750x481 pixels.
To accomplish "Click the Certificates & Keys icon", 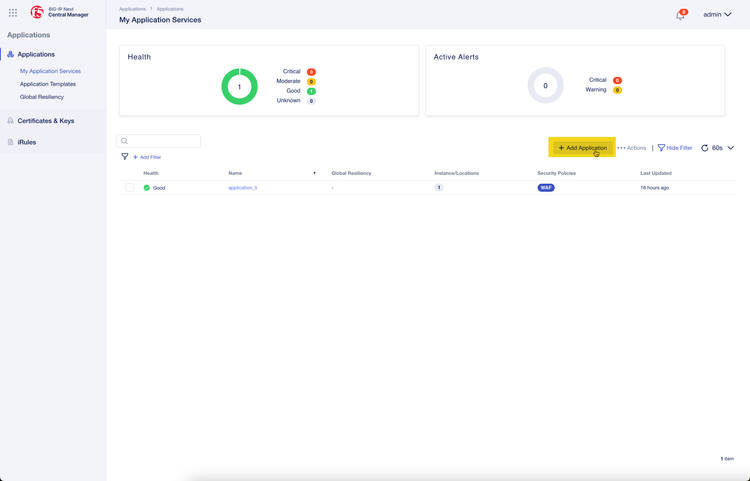I will click(x=10, y=121).
